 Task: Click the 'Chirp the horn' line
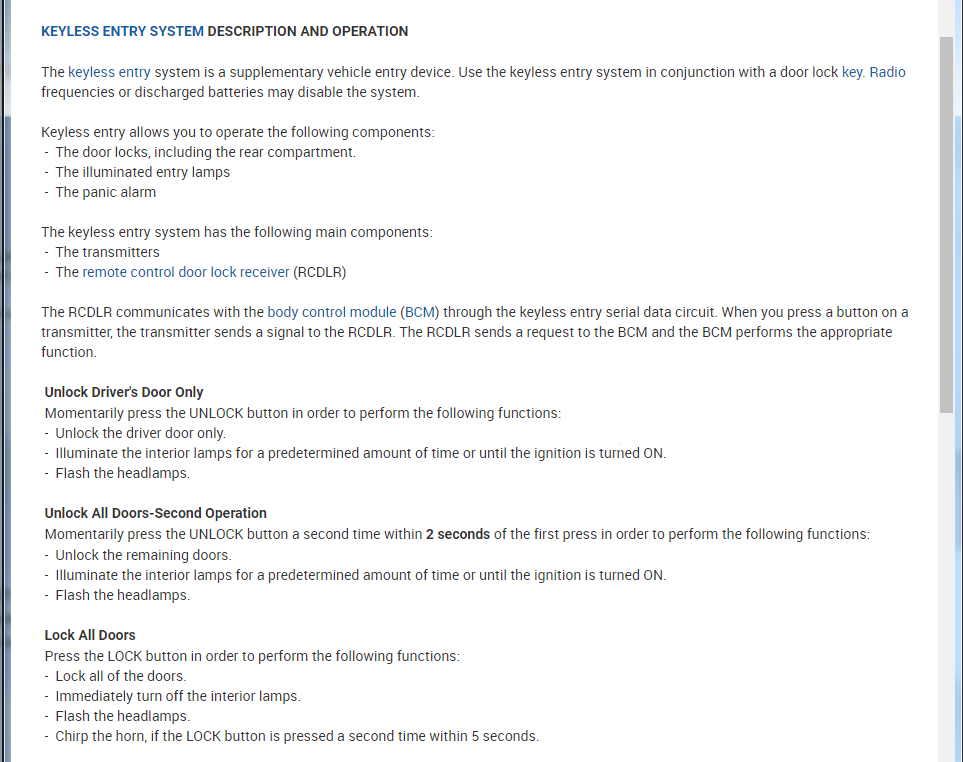(296, 736)
